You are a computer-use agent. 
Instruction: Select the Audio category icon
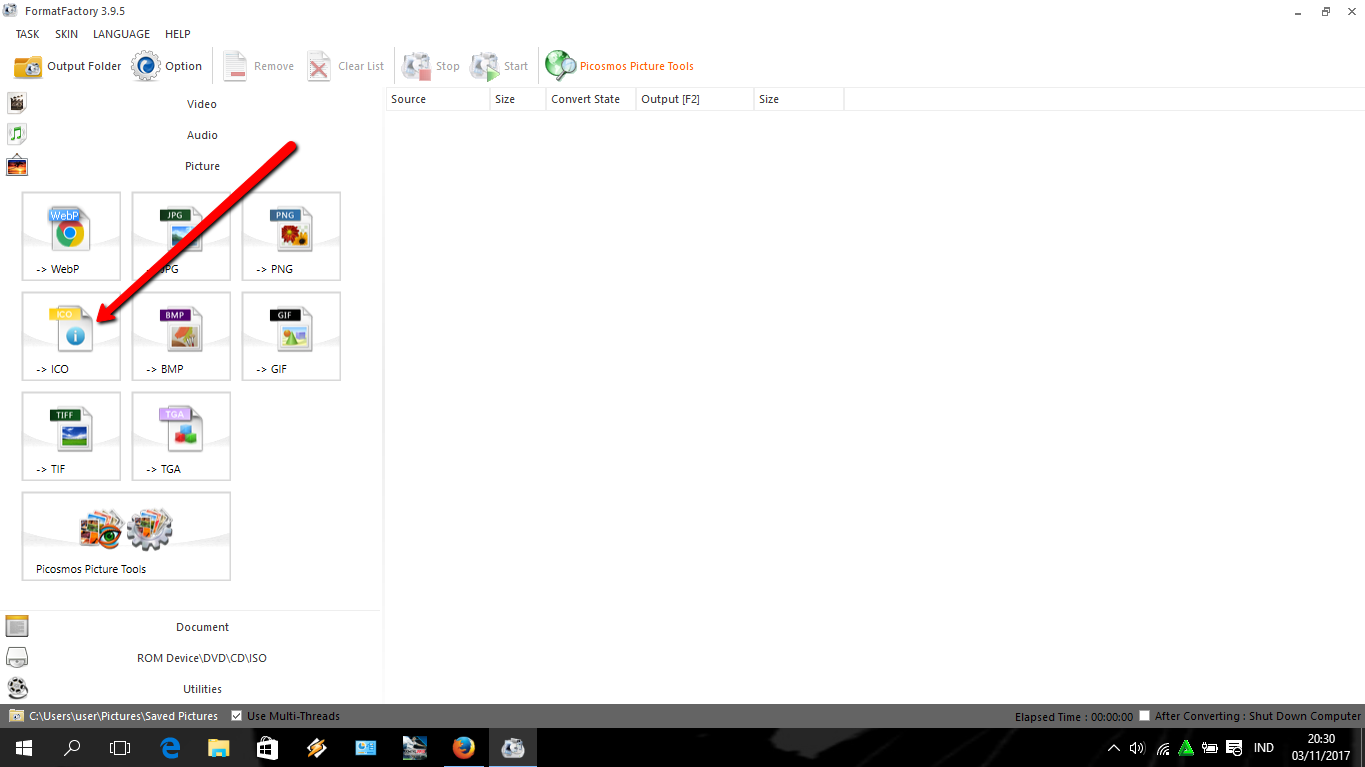click(x=16, y=133)
